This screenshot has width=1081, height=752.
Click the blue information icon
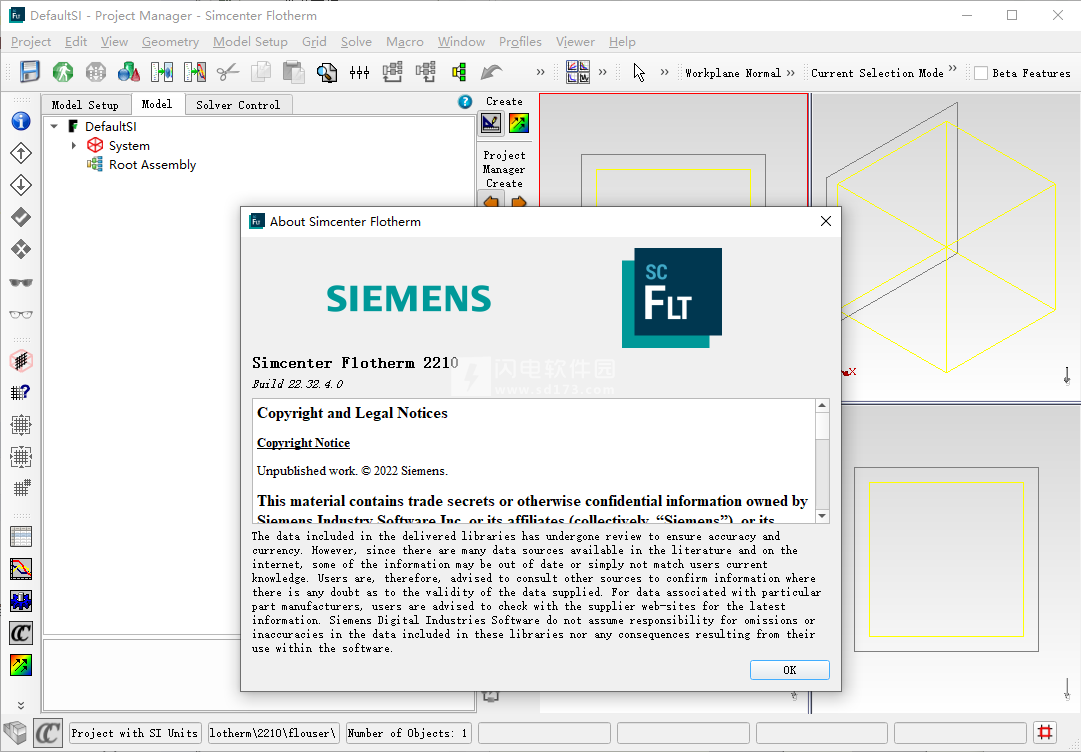coord(21,121)
